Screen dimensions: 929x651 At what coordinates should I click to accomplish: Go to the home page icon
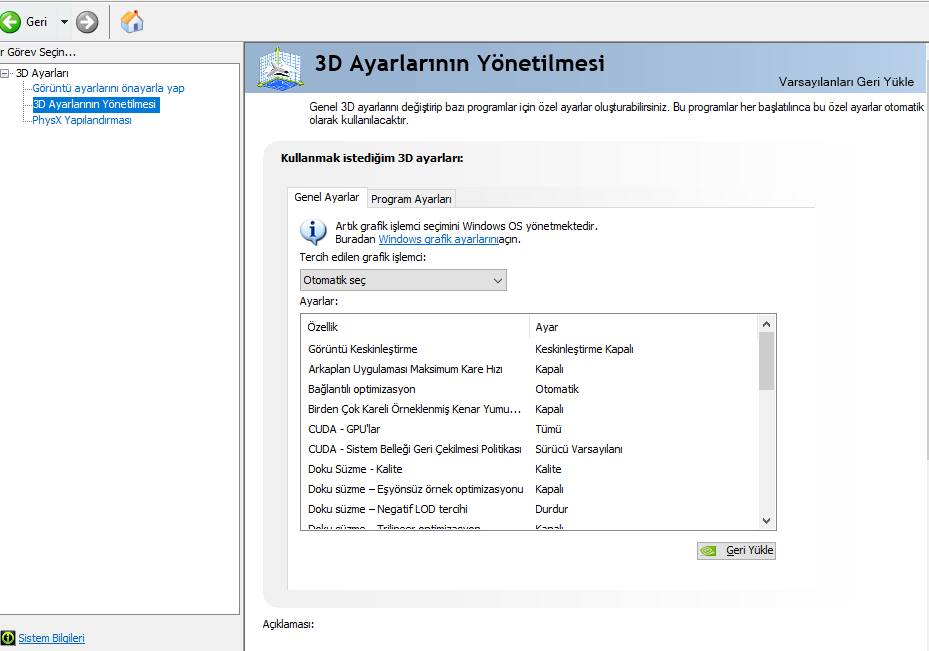pyautogui.click(x=132, y=22)
